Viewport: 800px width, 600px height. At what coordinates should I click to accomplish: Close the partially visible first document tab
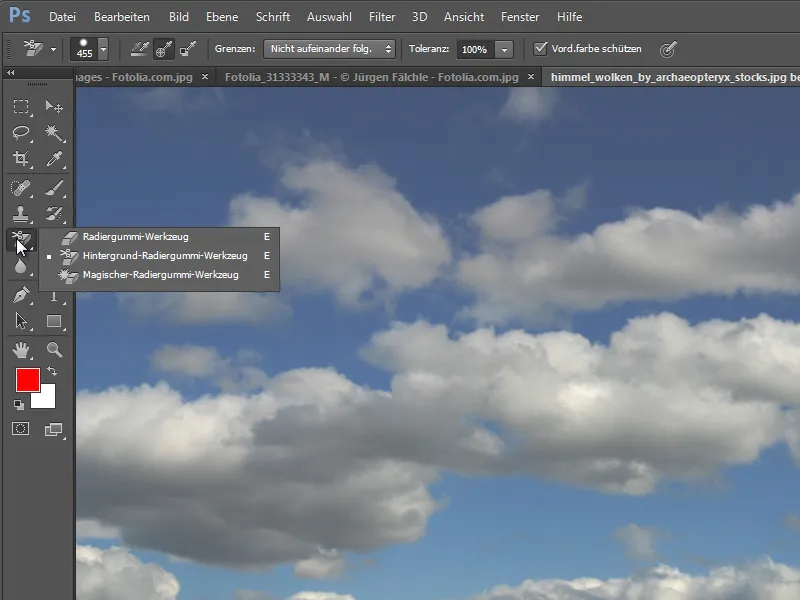[x=205, y=77]
